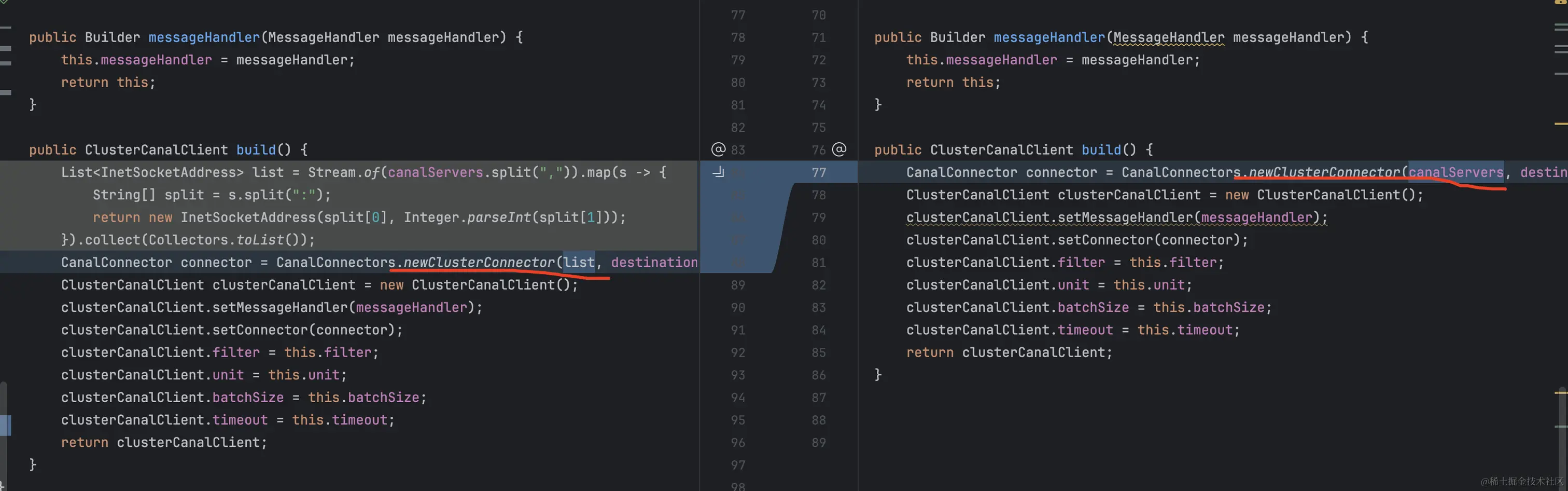Click line number 94 in the left gutter
The width and height of the screenshot is (1568, 491).
click(738, 397)
